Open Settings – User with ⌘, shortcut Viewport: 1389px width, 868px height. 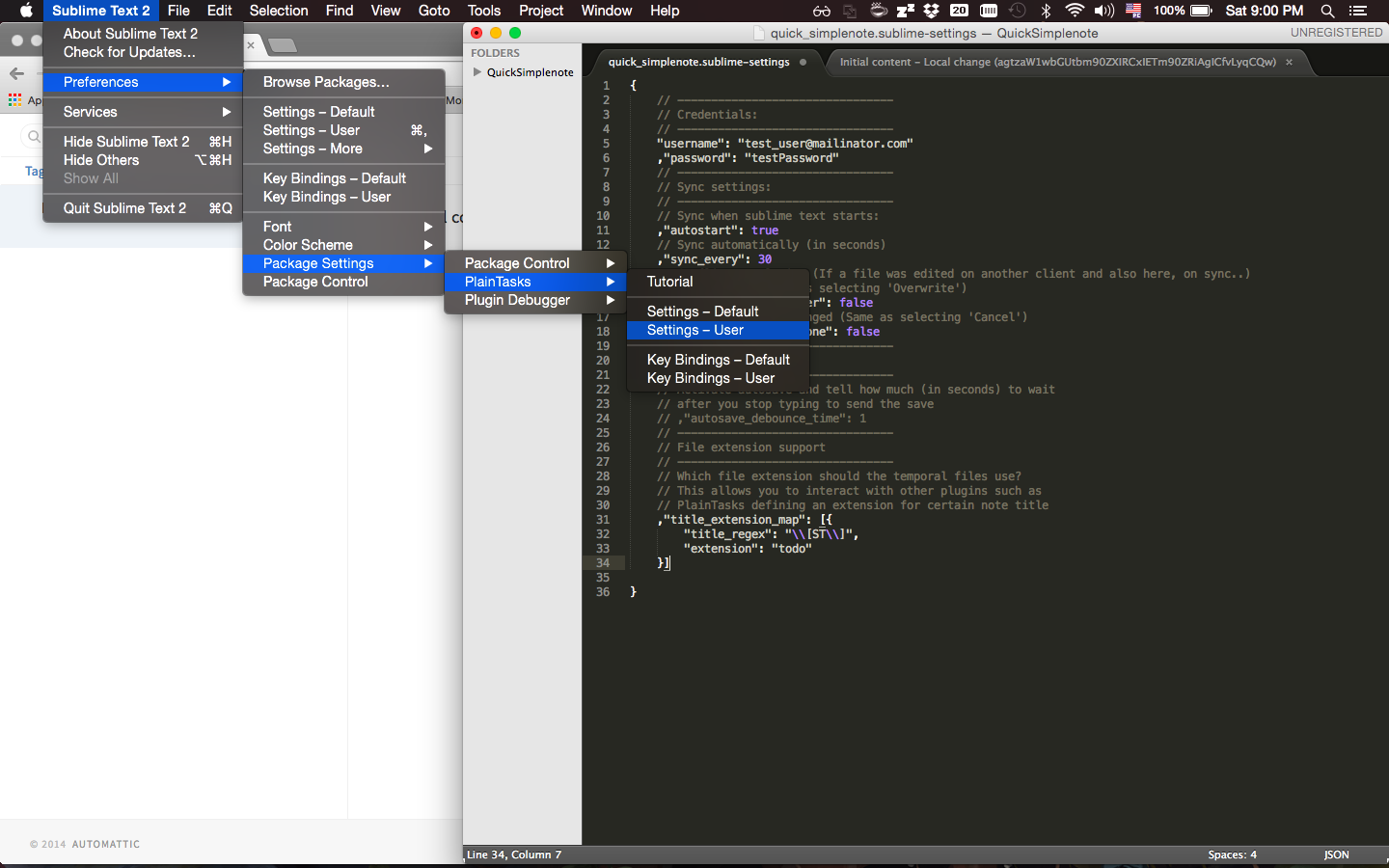point(343,130)
